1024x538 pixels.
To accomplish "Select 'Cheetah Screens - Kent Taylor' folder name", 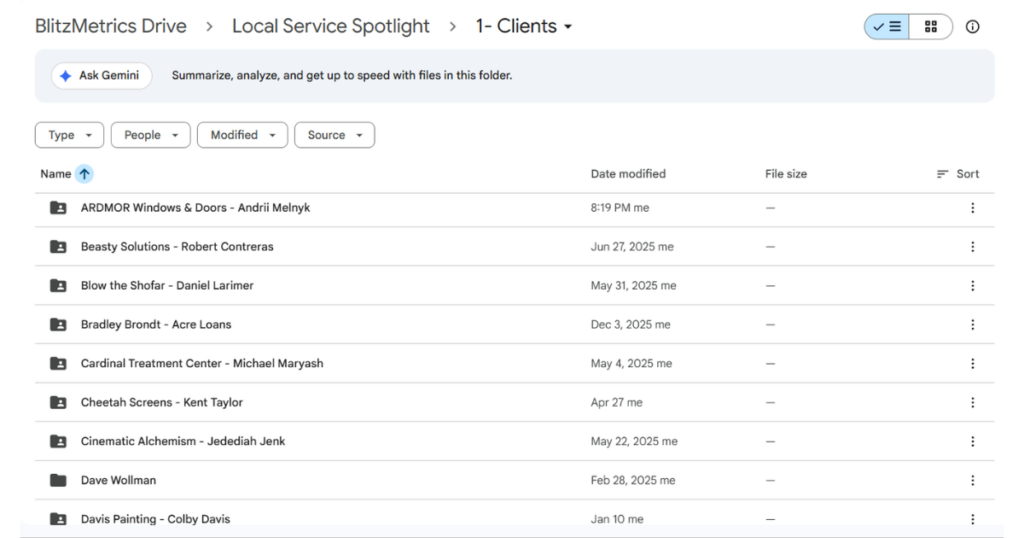I will coord(161,402).
